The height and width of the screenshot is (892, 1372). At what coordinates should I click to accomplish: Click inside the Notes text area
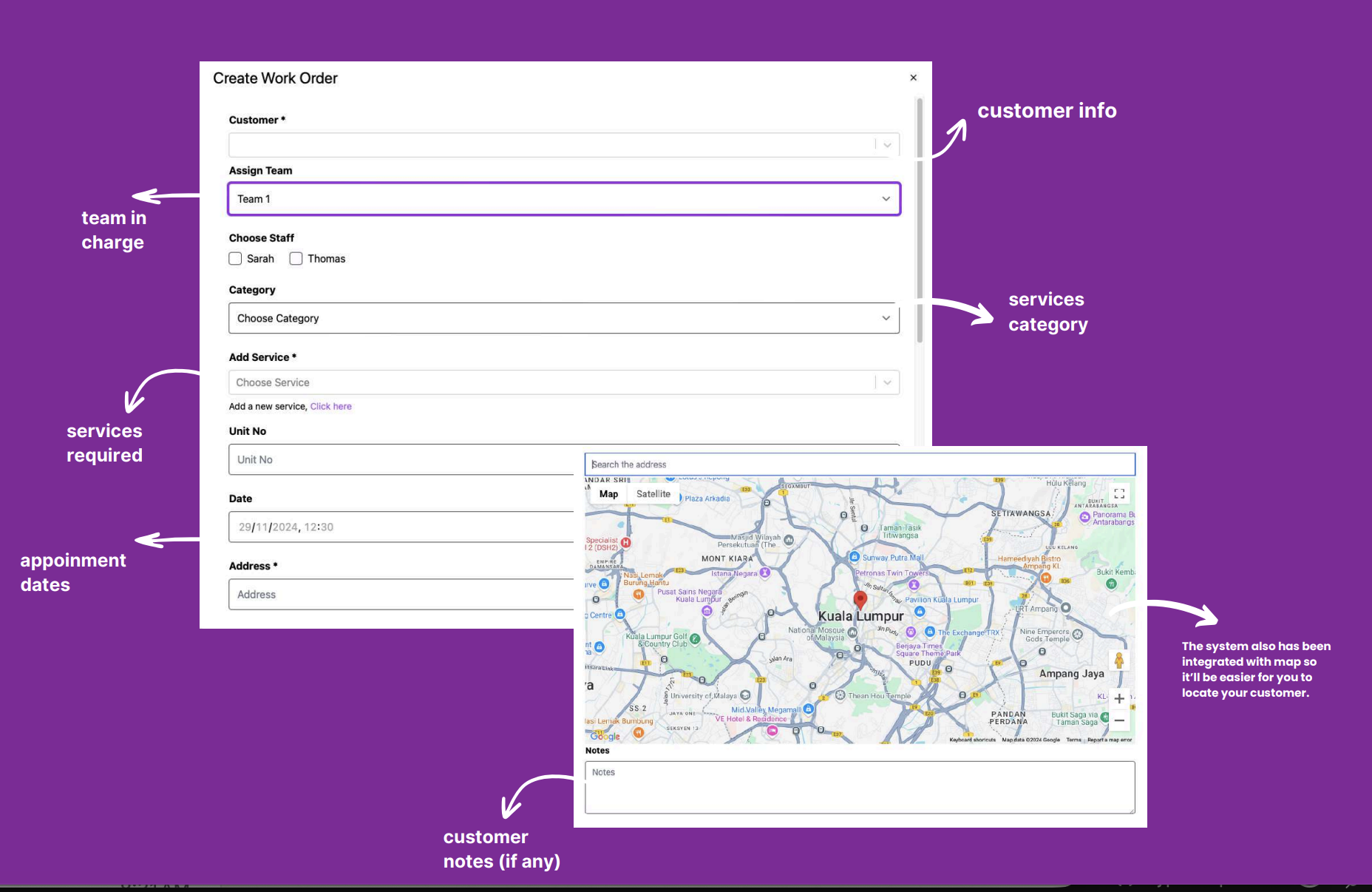[x=857, y=786]
